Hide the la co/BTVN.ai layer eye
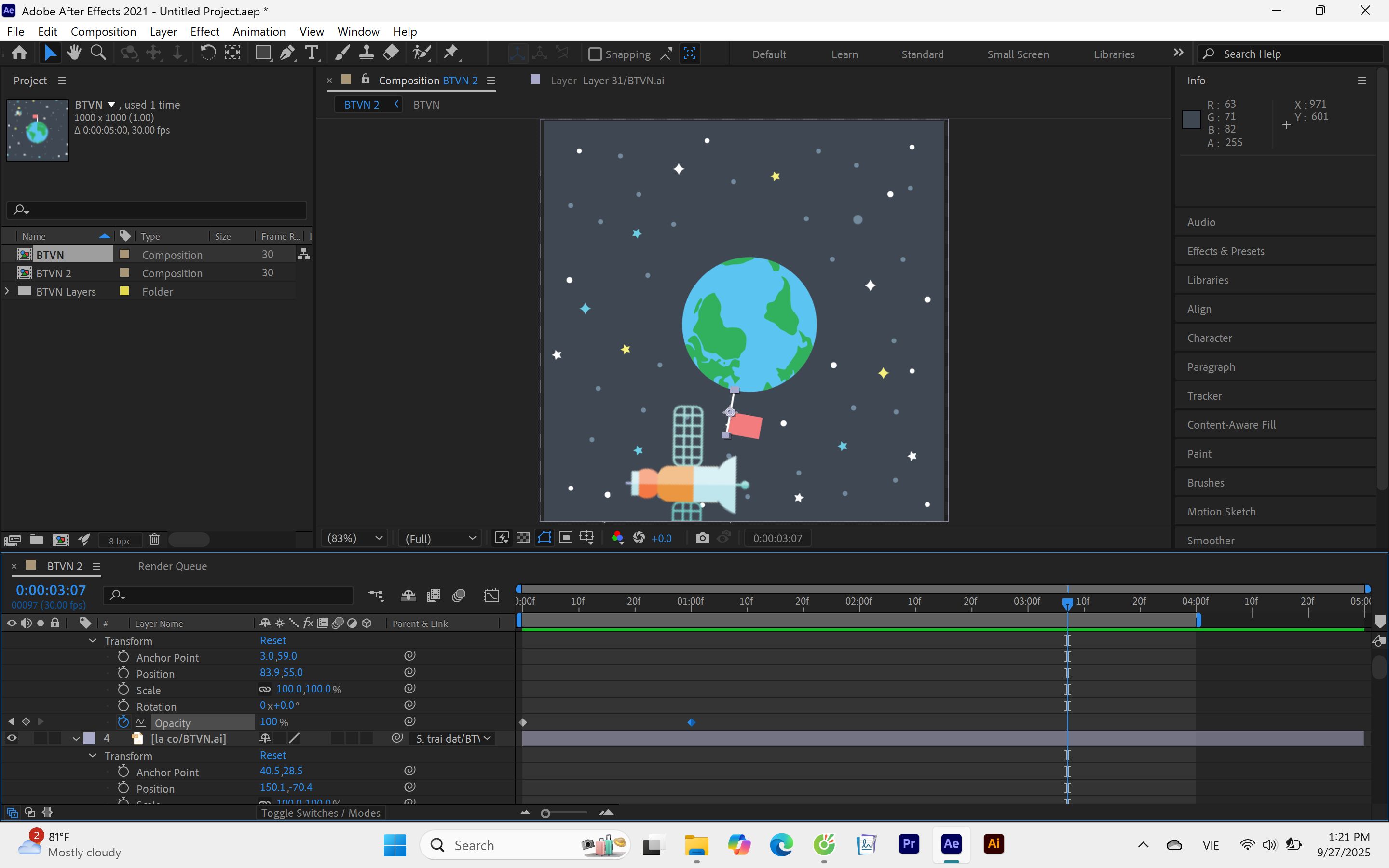The width and height of the screenshot is (1389, 868). pyautogui.click(x=12, y=738)
